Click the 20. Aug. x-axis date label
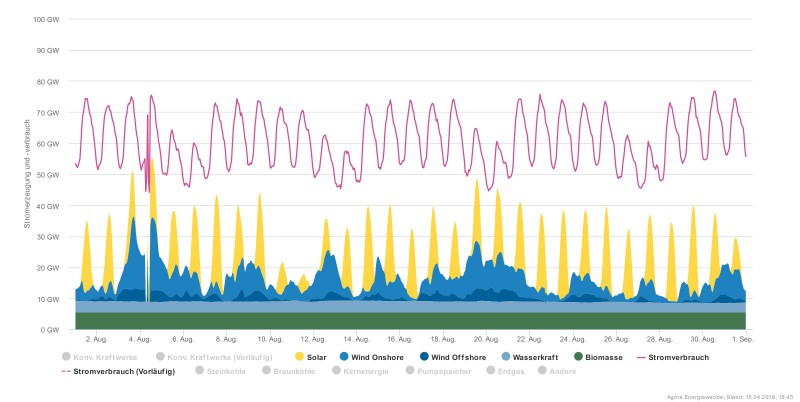The image size is (800, 402). coord(486,340)
